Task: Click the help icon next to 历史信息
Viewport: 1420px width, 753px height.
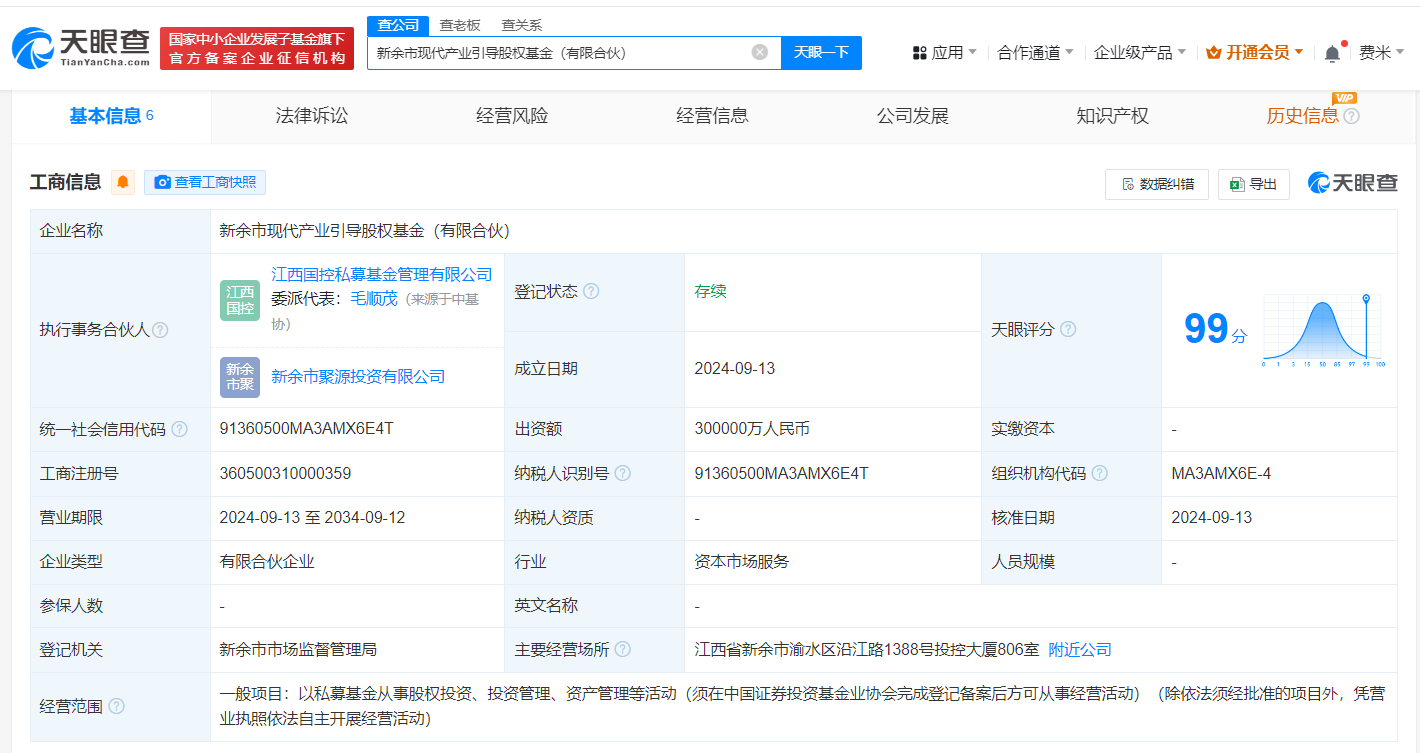Action: click(x=1352, y=116)
